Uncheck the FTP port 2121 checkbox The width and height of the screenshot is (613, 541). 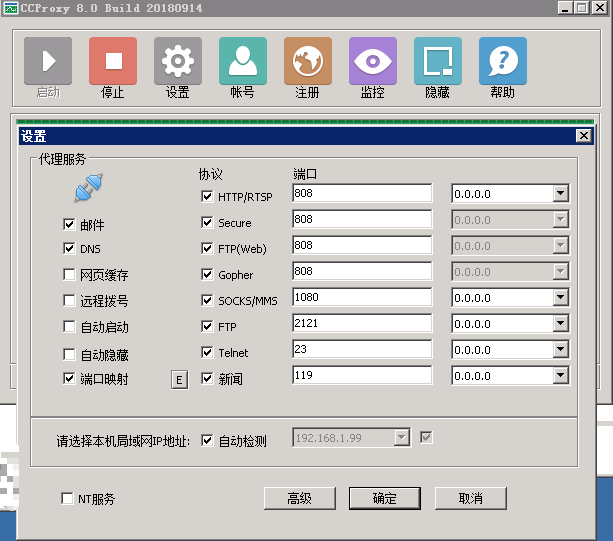(207, 326)
